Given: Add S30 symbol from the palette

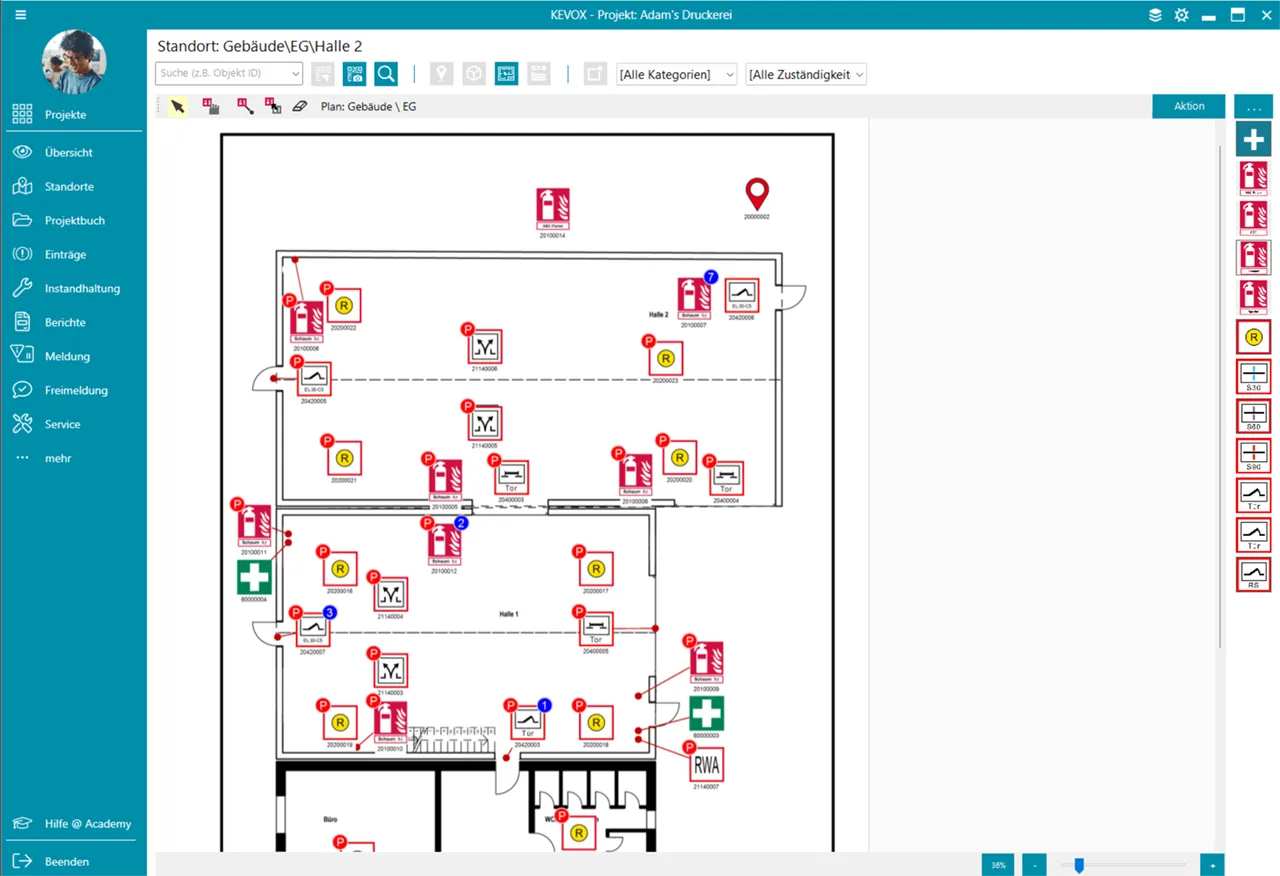Looking at the screenshot, I should (1253, 375).
